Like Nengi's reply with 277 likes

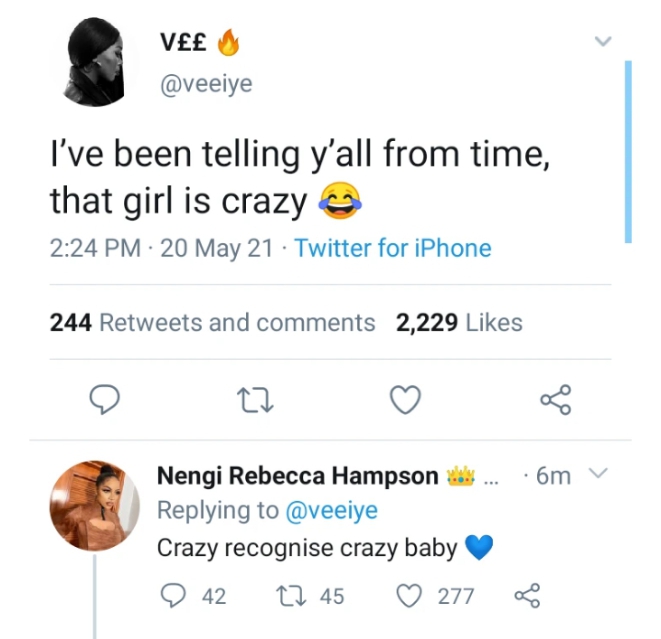(409, 596)
